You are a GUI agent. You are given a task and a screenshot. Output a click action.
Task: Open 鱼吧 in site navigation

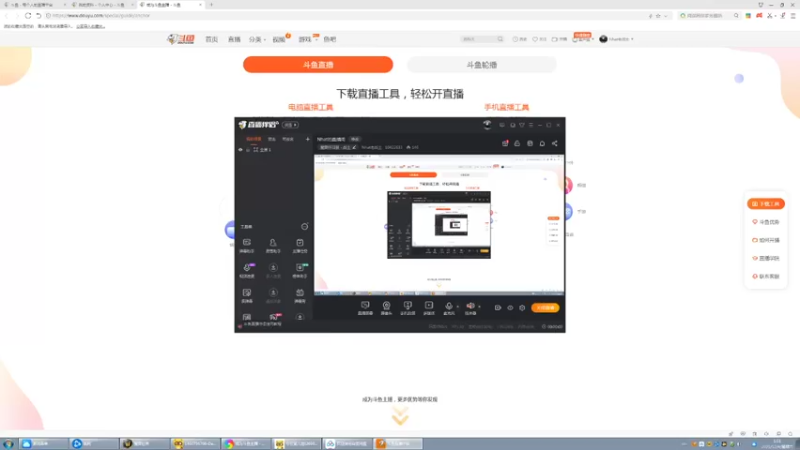tap(330, 39)
